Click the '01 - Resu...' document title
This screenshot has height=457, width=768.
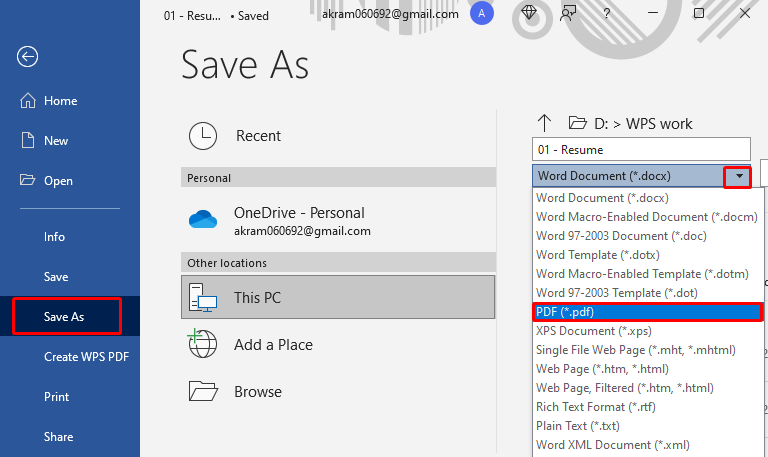pos(192,16)
